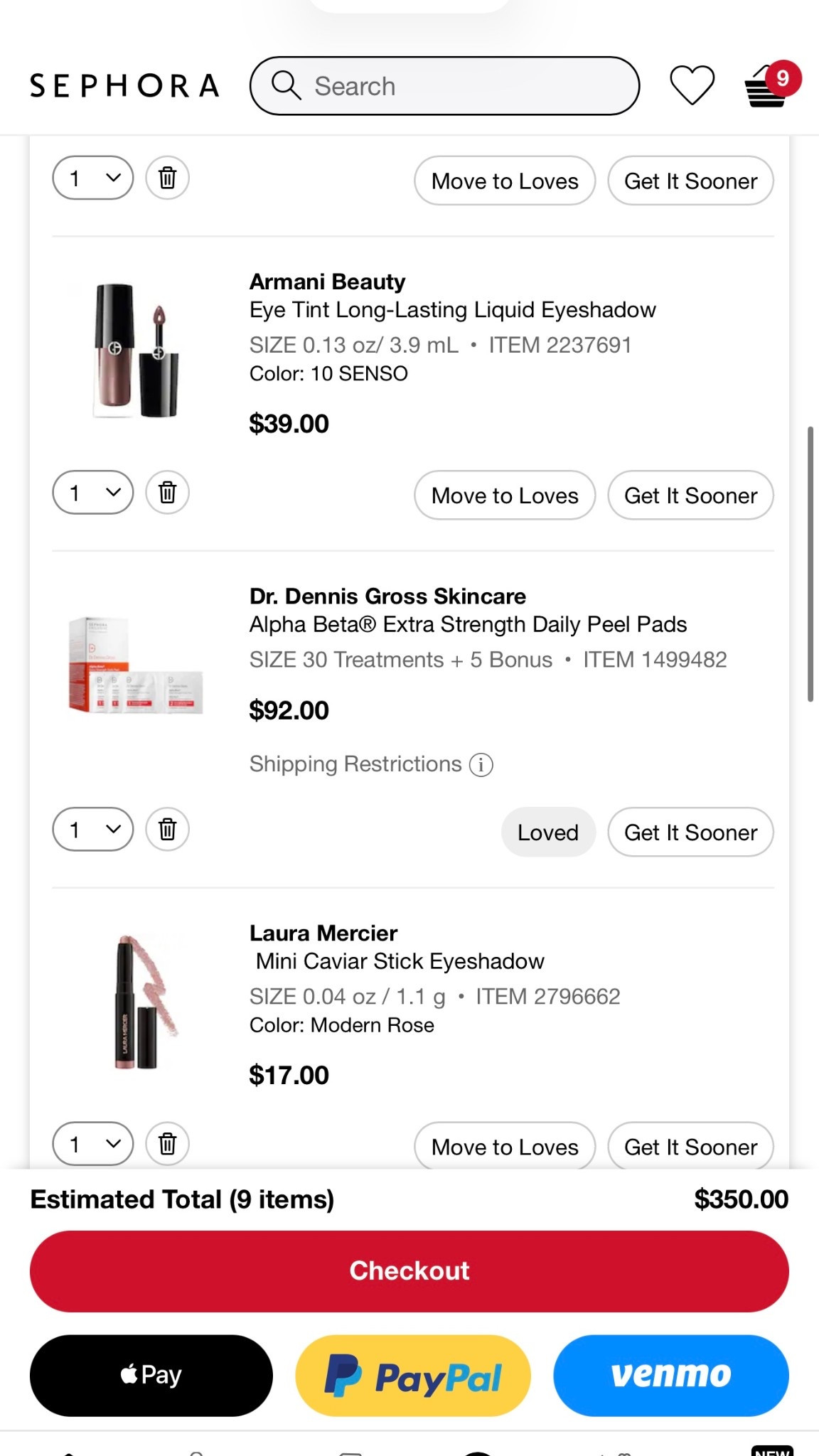Screen dimensions: 819x1456
Task: Open quantity dropdown for Laura Mercier eyeshadow
Action: (93, 1144)
